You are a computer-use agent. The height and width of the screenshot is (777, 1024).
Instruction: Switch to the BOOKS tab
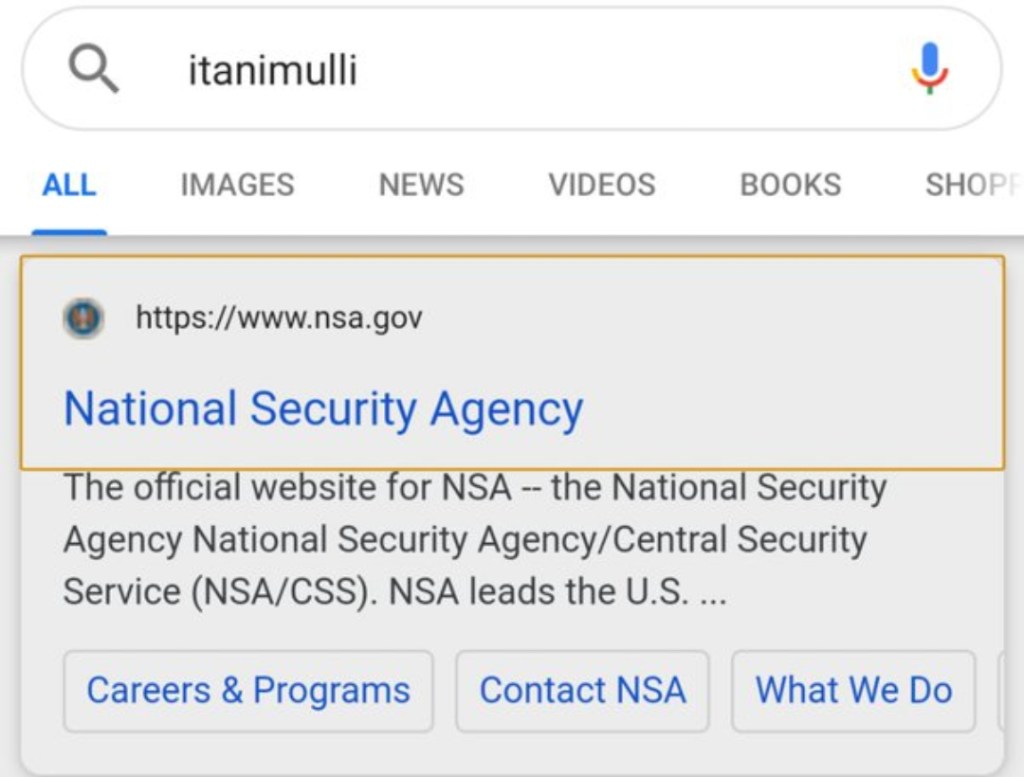[790, 185]
